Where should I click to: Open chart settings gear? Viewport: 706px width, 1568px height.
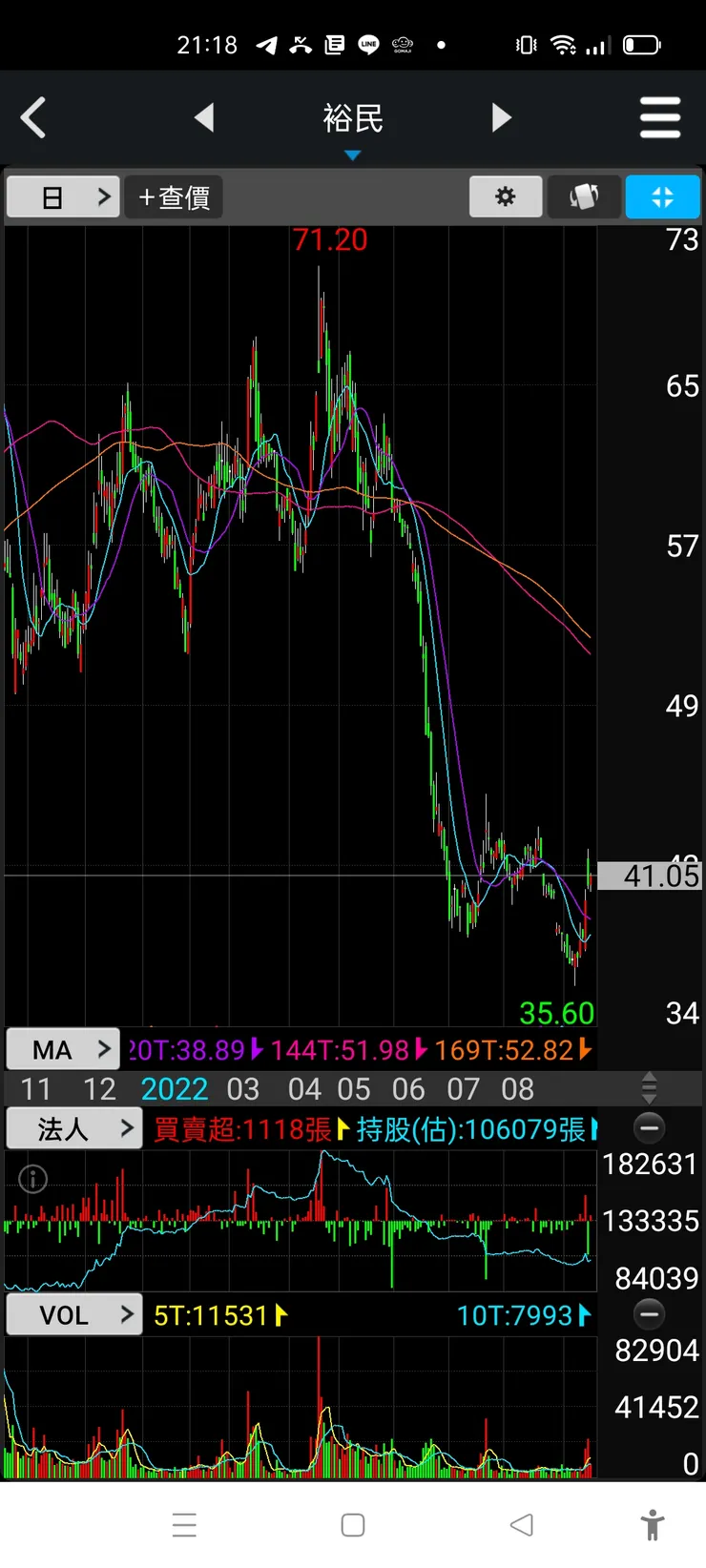(x=506, y=196)
